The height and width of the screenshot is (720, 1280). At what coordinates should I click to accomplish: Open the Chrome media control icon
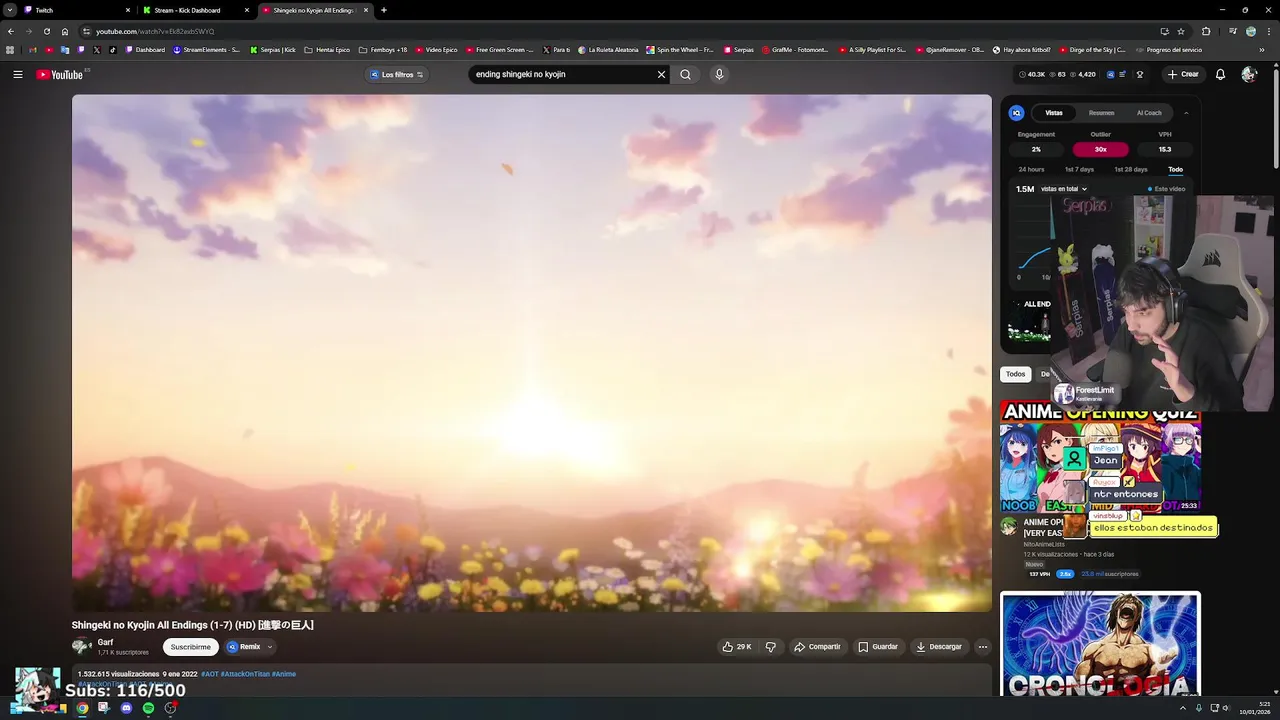[1231, 31]
